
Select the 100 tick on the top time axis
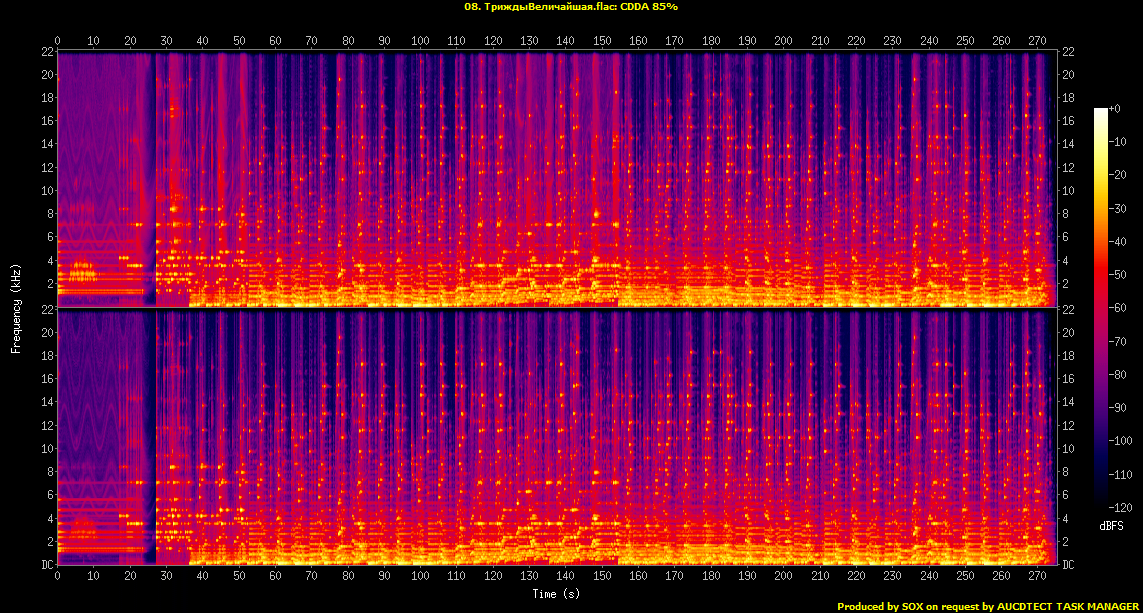(420, 41)
